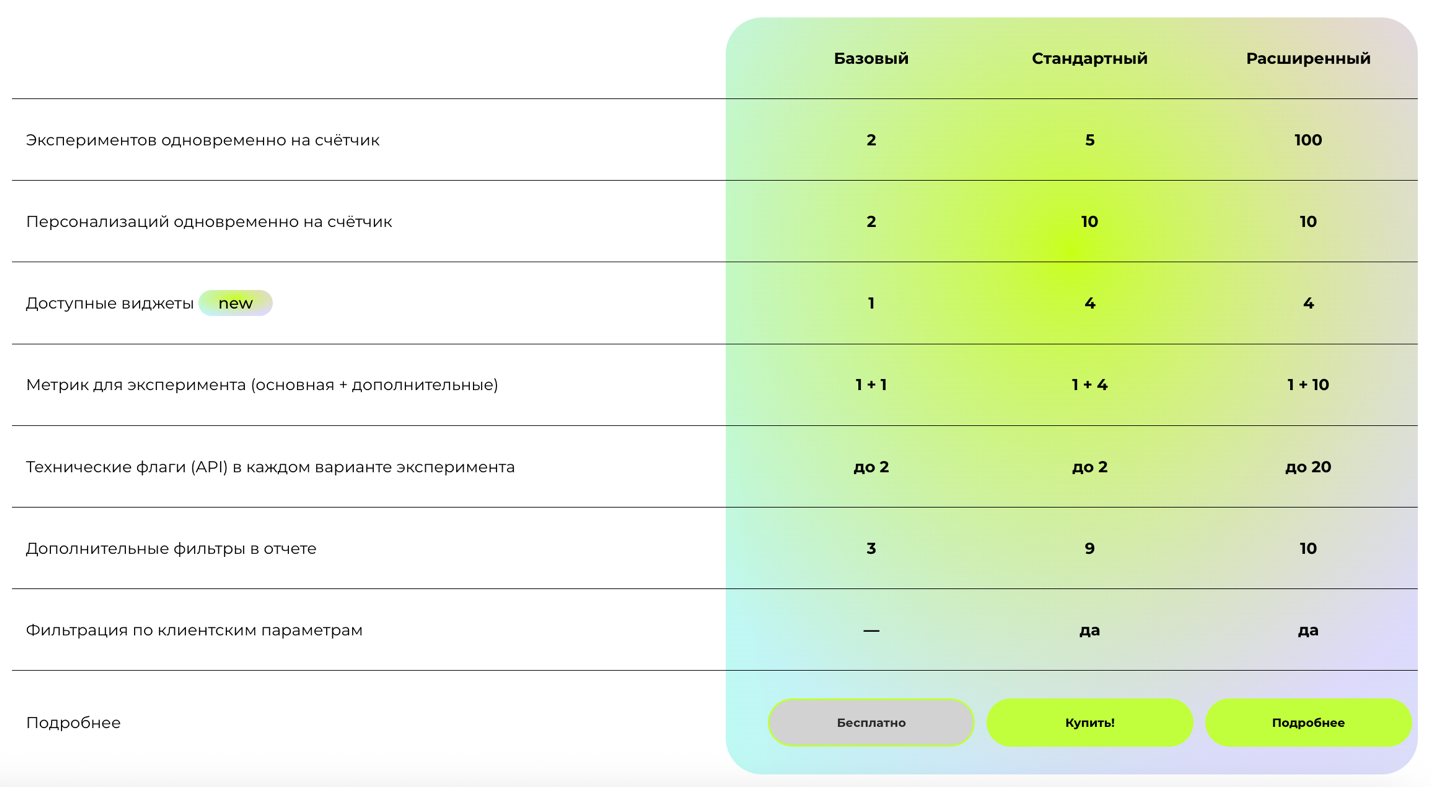Click the Экспериментов одновременно на счётчик label

tap(203, 140)
